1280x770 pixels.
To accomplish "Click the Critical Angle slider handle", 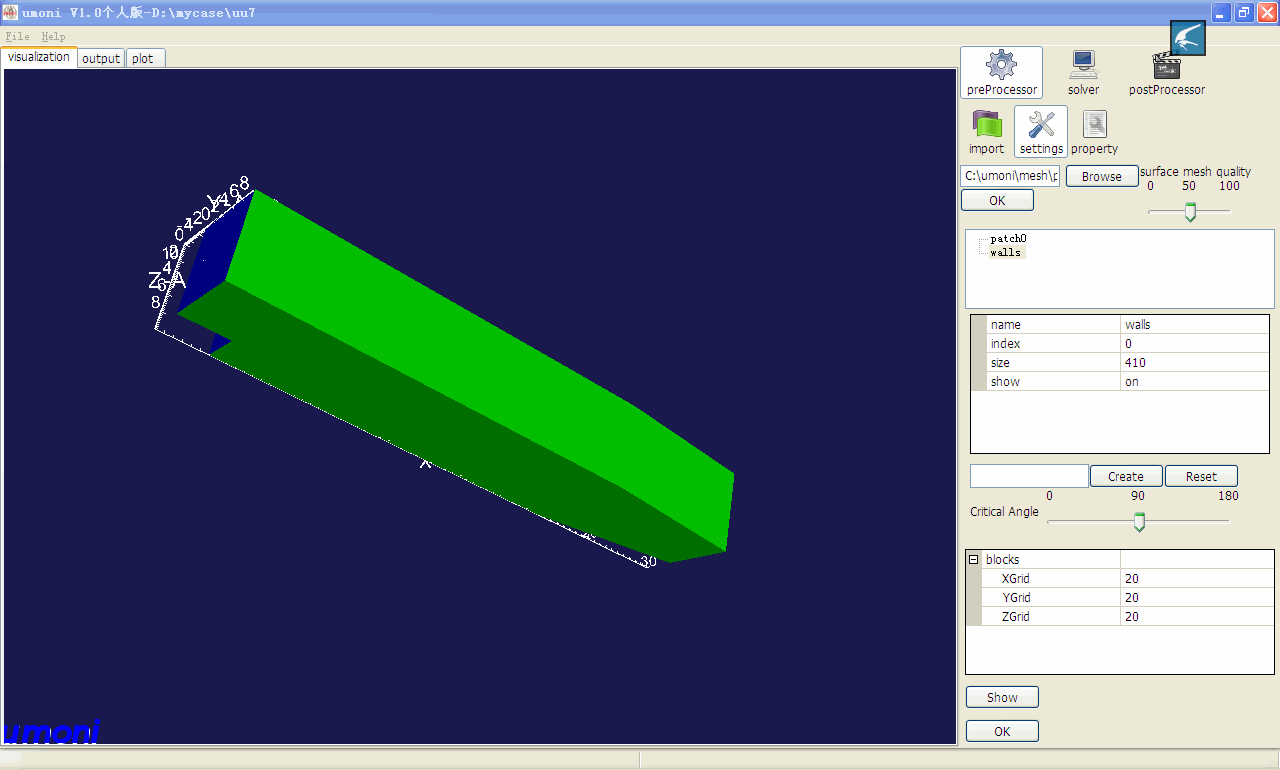I will (x=1139, y=522).
